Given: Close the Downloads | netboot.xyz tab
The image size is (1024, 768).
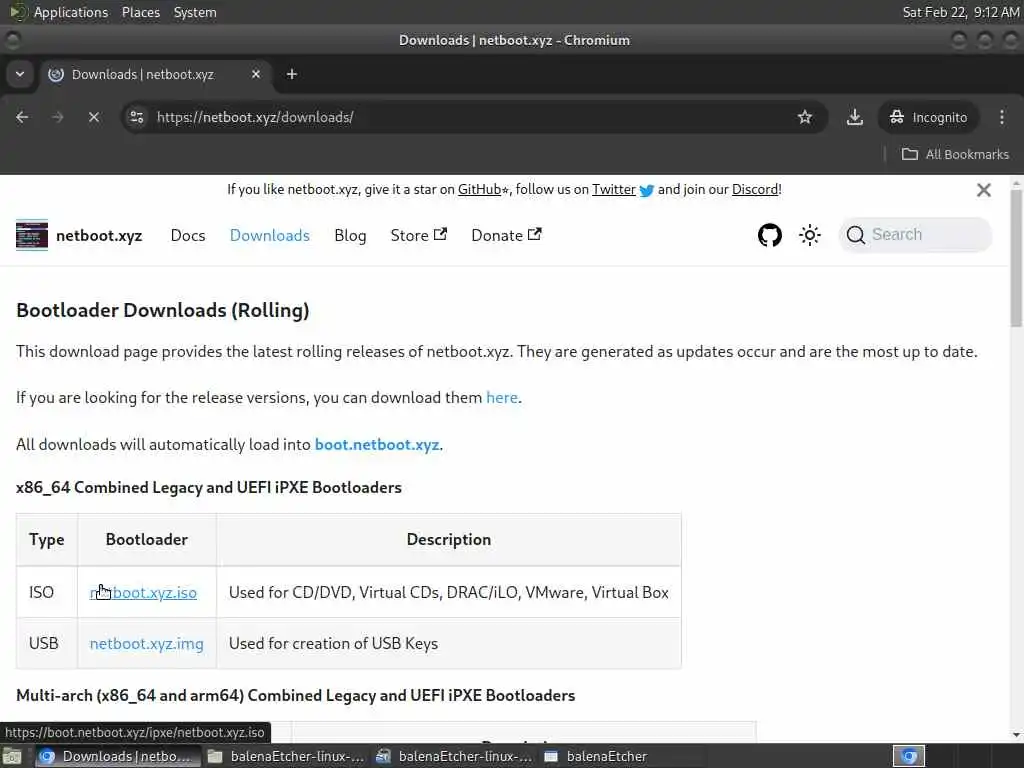Looking at the screenshot, I should click(x=255, y=74).
